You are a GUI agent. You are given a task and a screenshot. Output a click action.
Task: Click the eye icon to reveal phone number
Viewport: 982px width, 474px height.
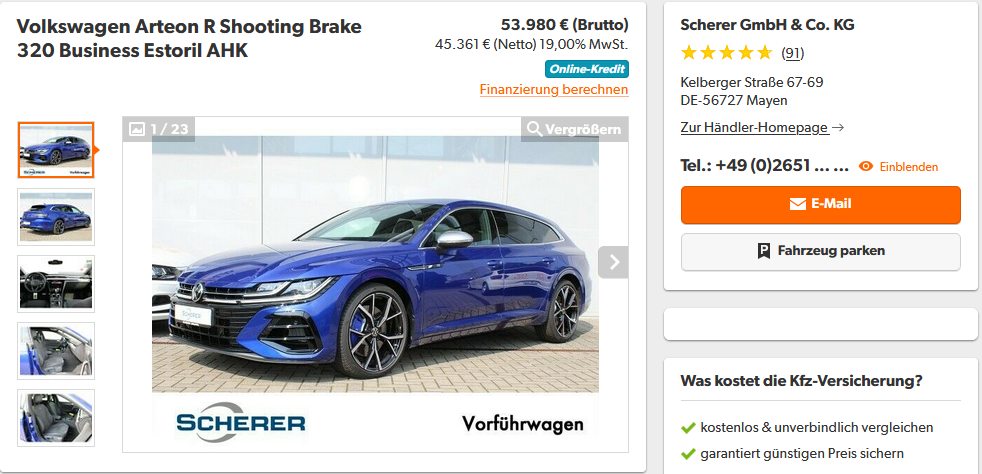point(866,167)
